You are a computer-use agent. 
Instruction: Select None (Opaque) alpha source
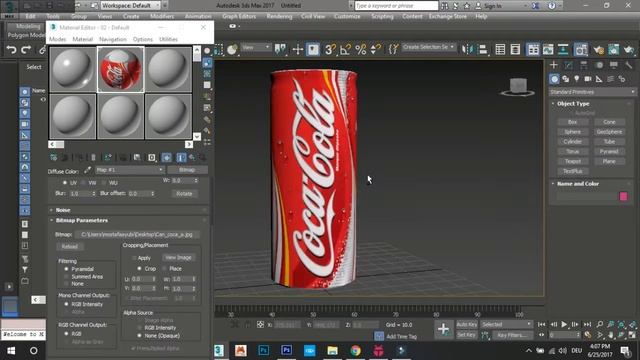(140, 336)
